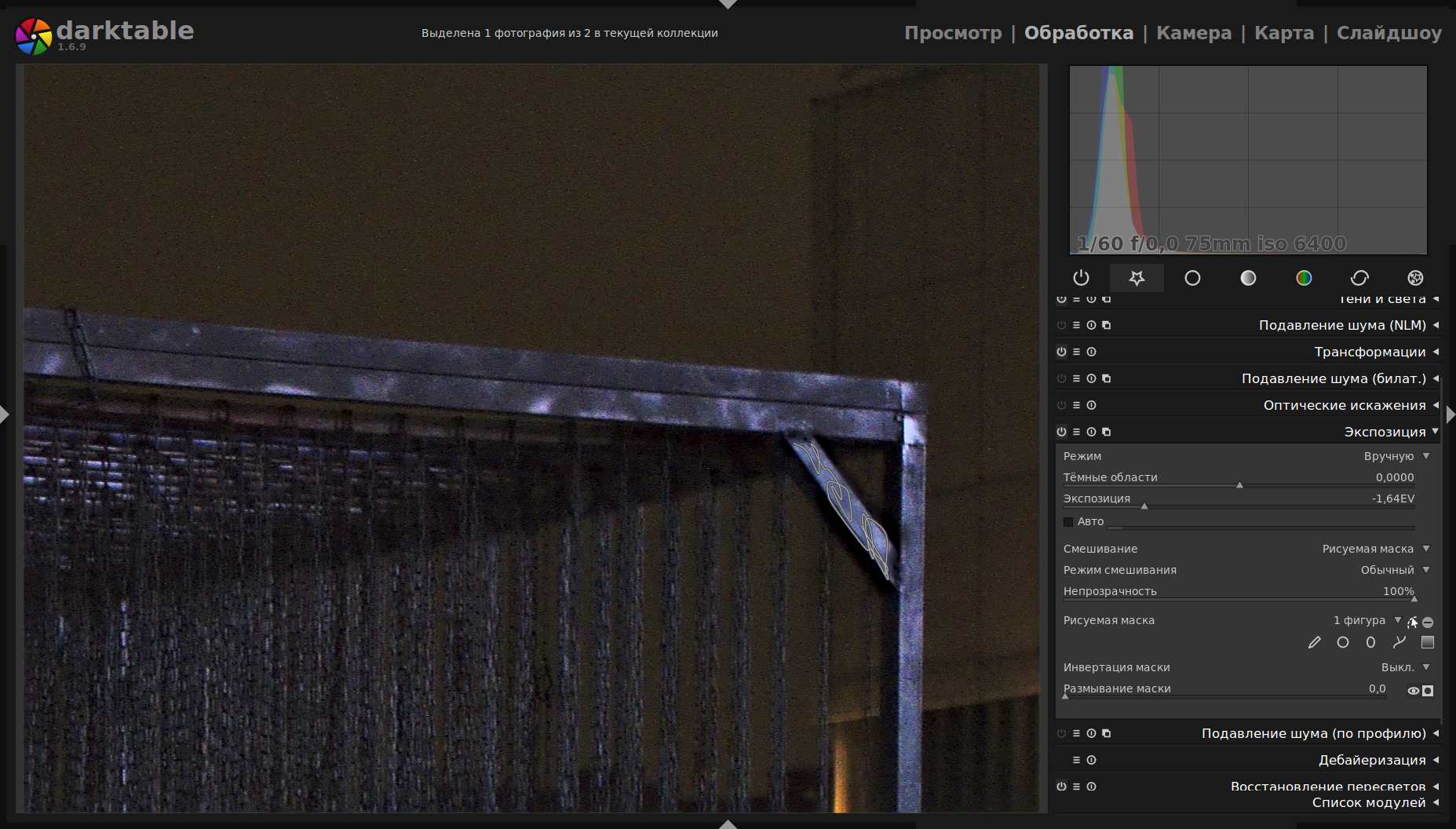Check the Авто exposure checkbox
1456x829 pixels.
[x=1068, y=522]
